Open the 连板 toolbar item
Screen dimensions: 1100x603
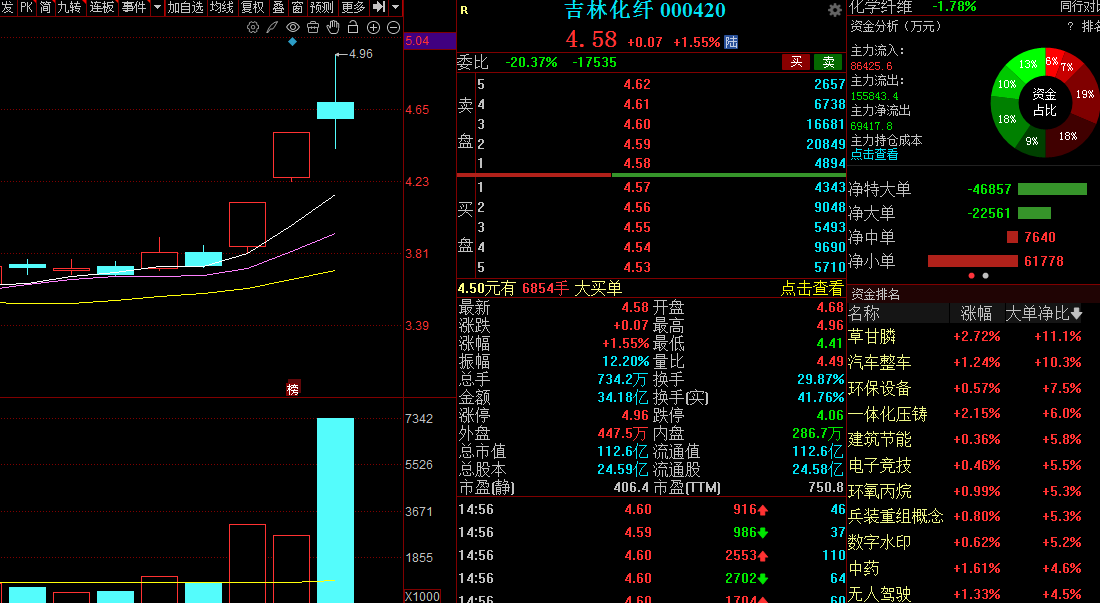click(x=102, y=7)
